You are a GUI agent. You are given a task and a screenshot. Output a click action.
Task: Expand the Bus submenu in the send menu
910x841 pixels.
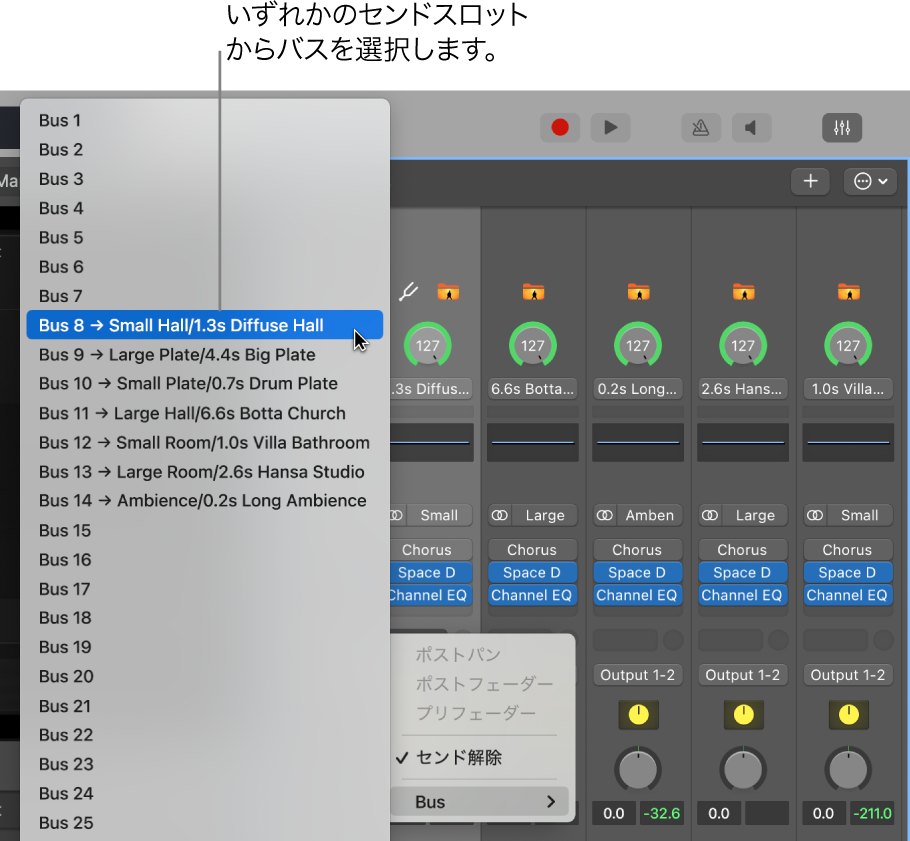click(480, 801)
